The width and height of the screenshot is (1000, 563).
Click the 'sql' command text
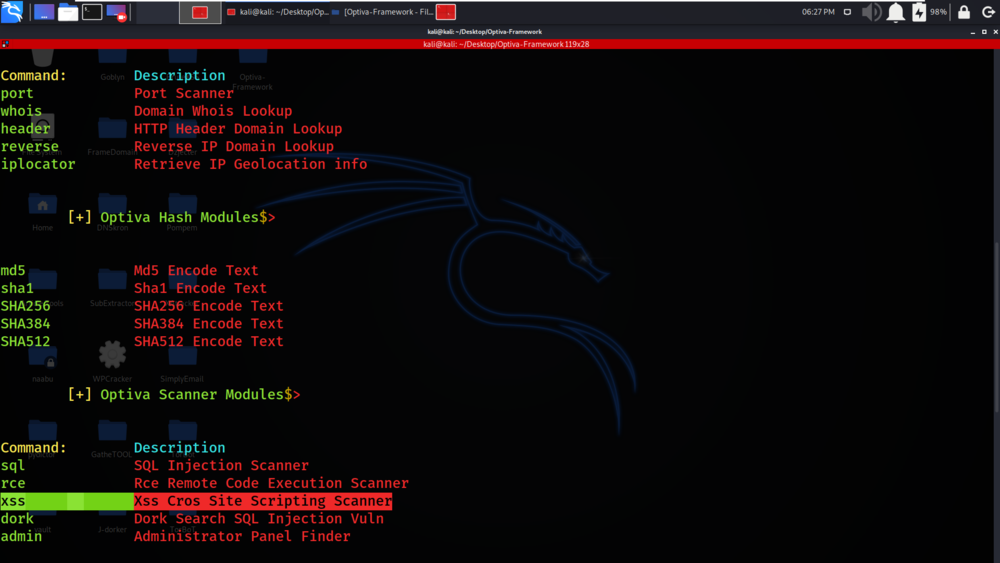pos(13,465)
